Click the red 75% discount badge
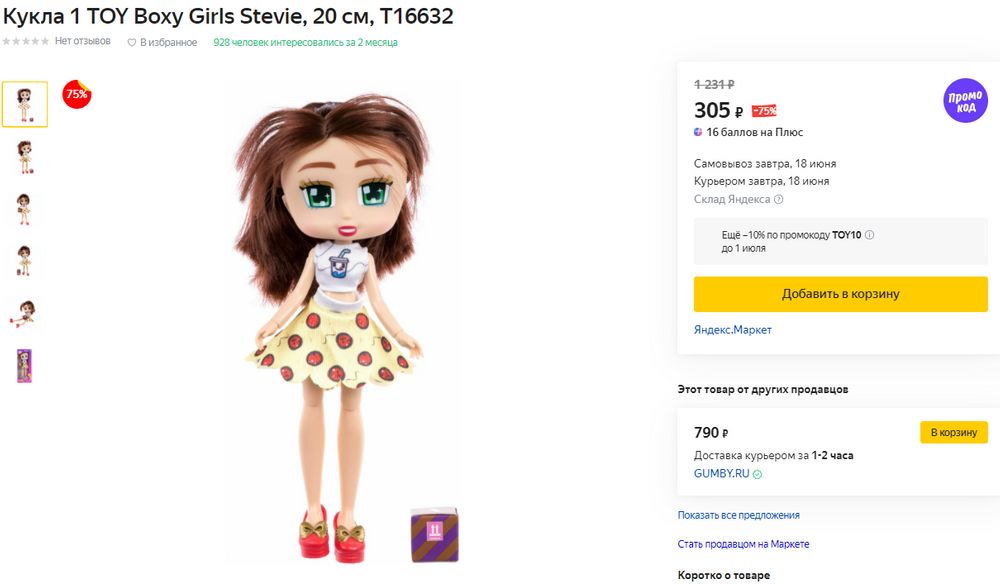 pyautogui.click(x=76, y=94)
